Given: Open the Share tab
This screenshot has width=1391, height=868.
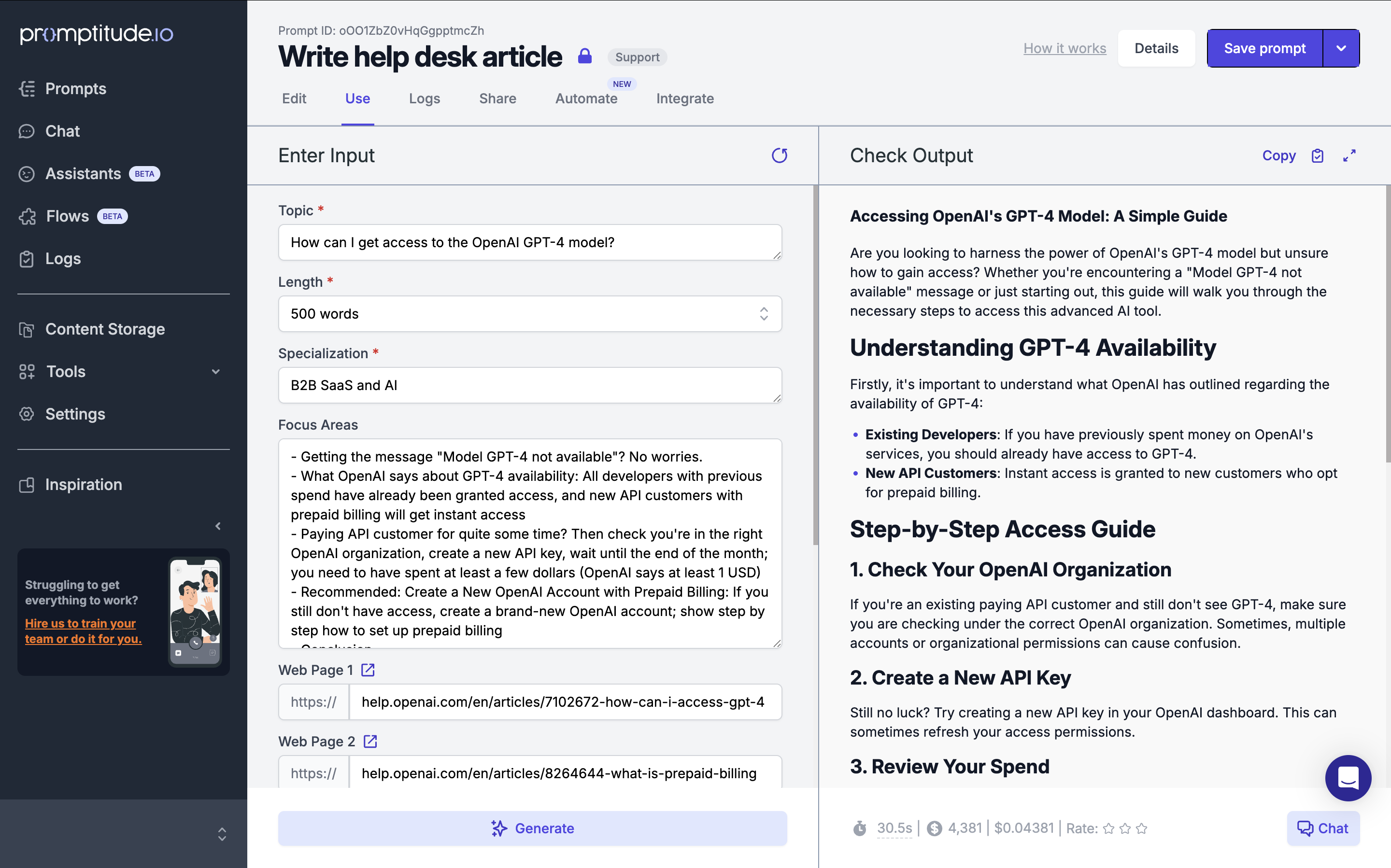Looking at the screenshot, I should (497, 98).
